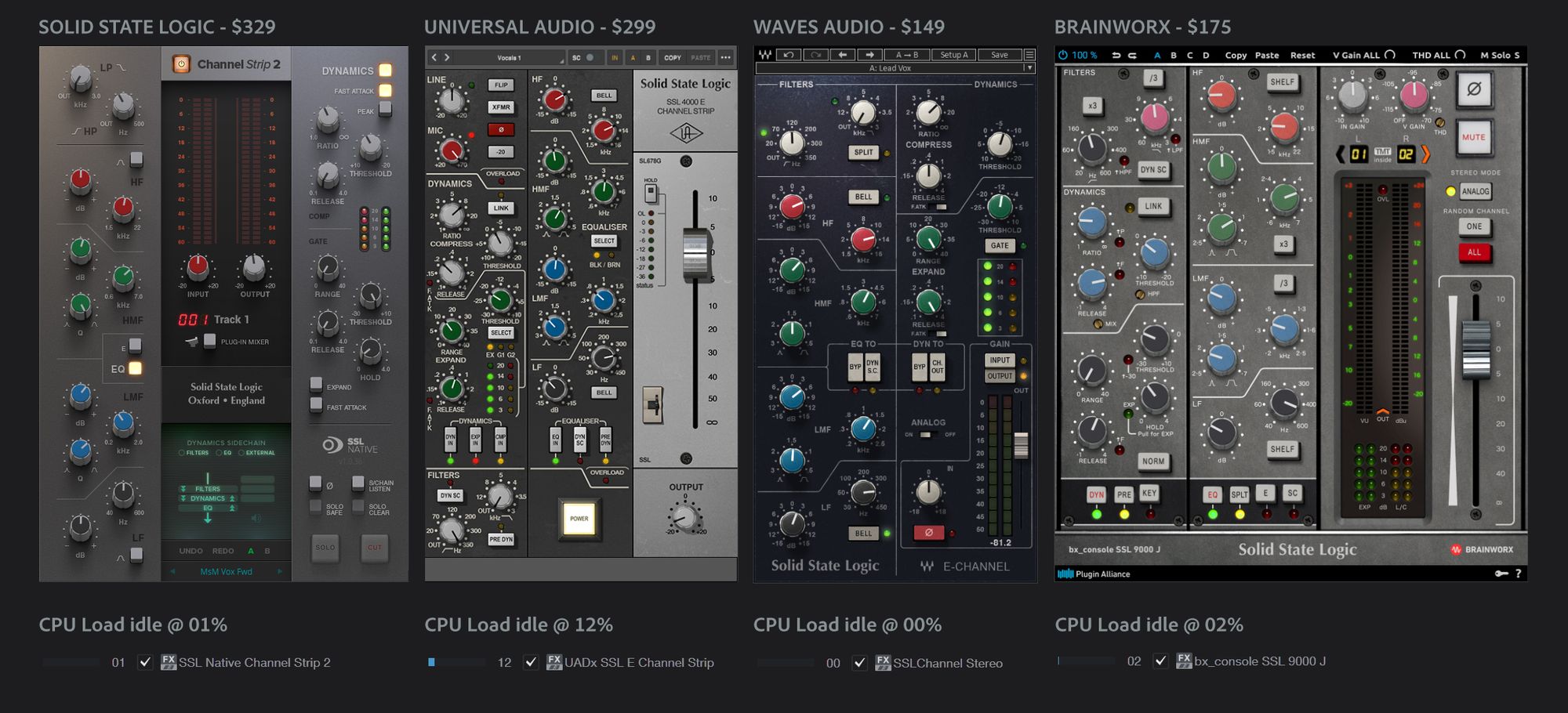Open the Waves hamburger menu next to Save
1568x713 pixels.
coord(1029,55)
